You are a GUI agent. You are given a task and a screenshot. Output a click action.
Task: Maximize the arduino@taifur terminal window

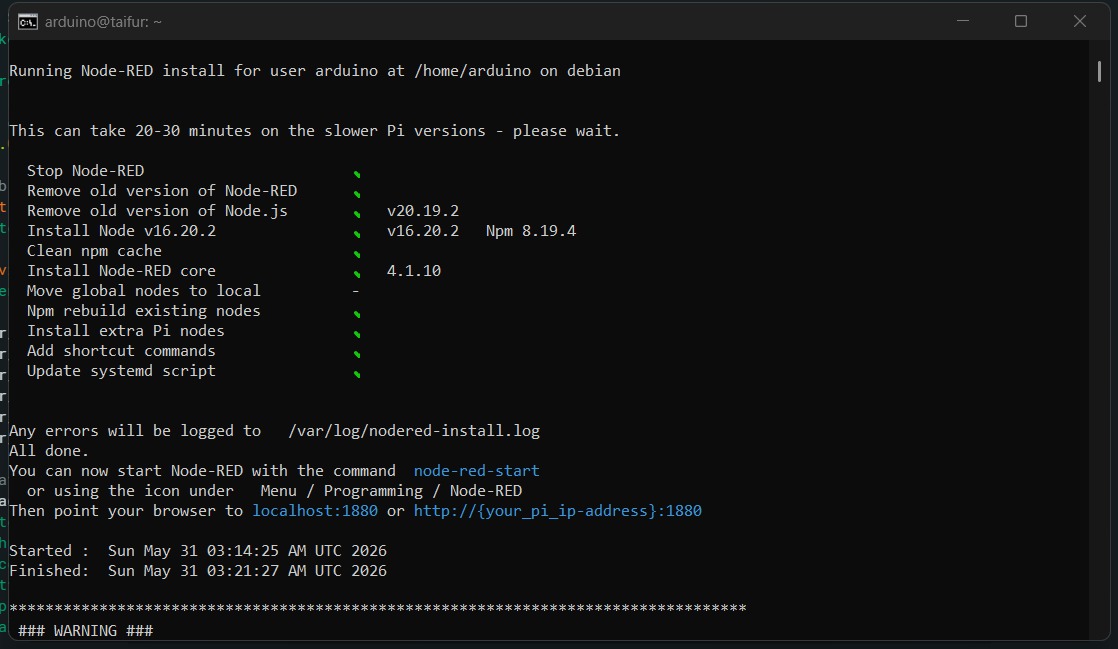tap(1021, 21)
